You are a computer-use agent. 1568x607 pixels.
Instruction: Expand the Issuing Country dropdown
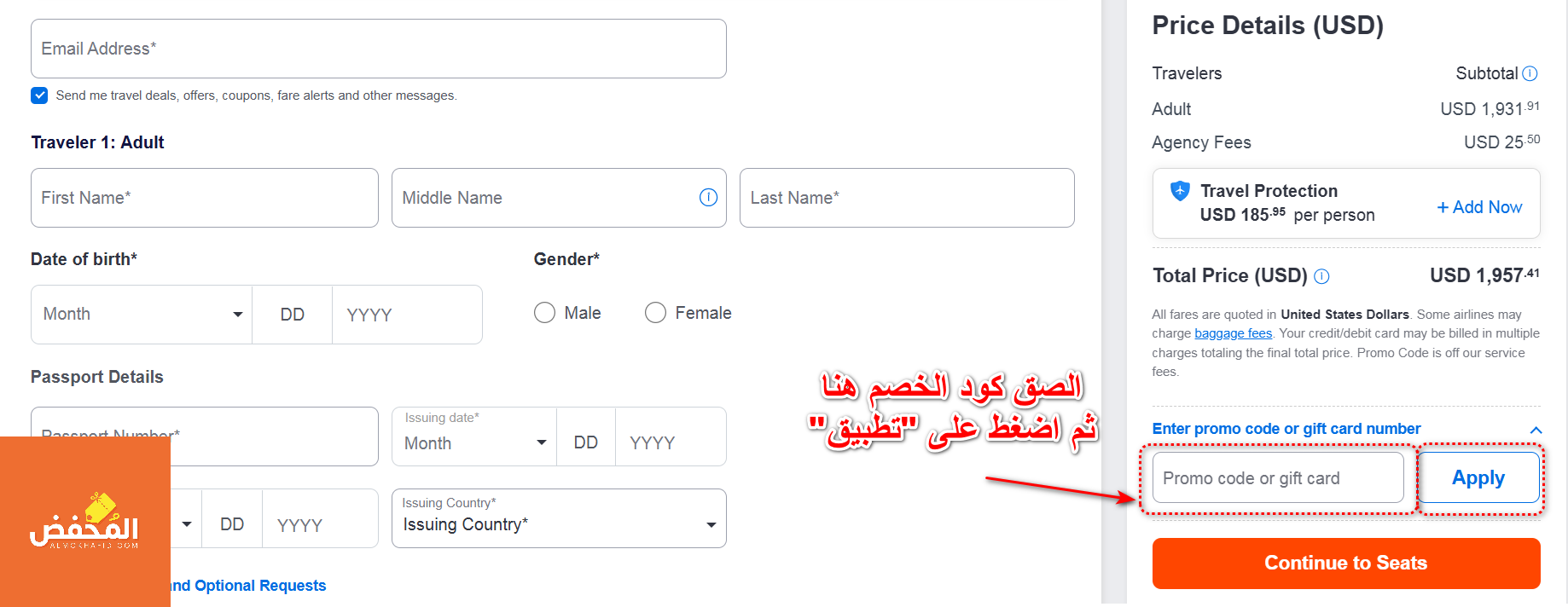pos(559,518)
